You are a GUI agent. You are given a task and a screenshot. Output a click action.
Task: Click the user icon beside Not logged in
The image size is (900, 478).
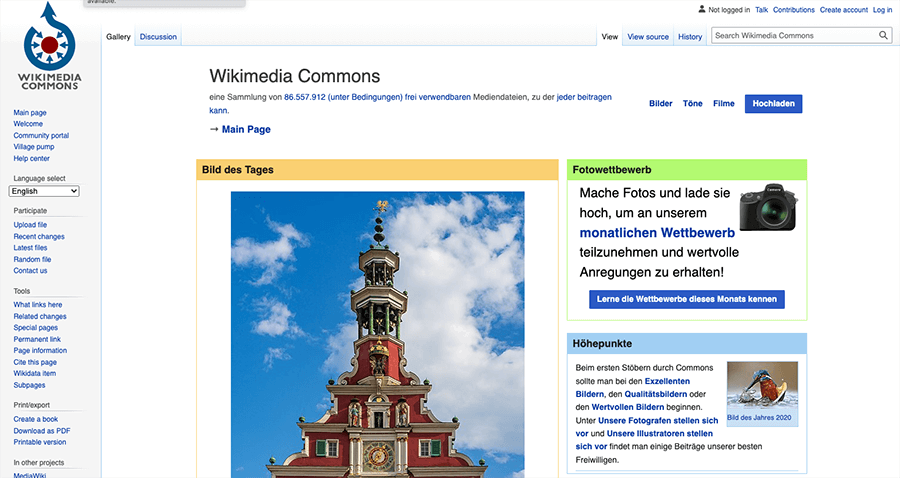coord(701,9)
